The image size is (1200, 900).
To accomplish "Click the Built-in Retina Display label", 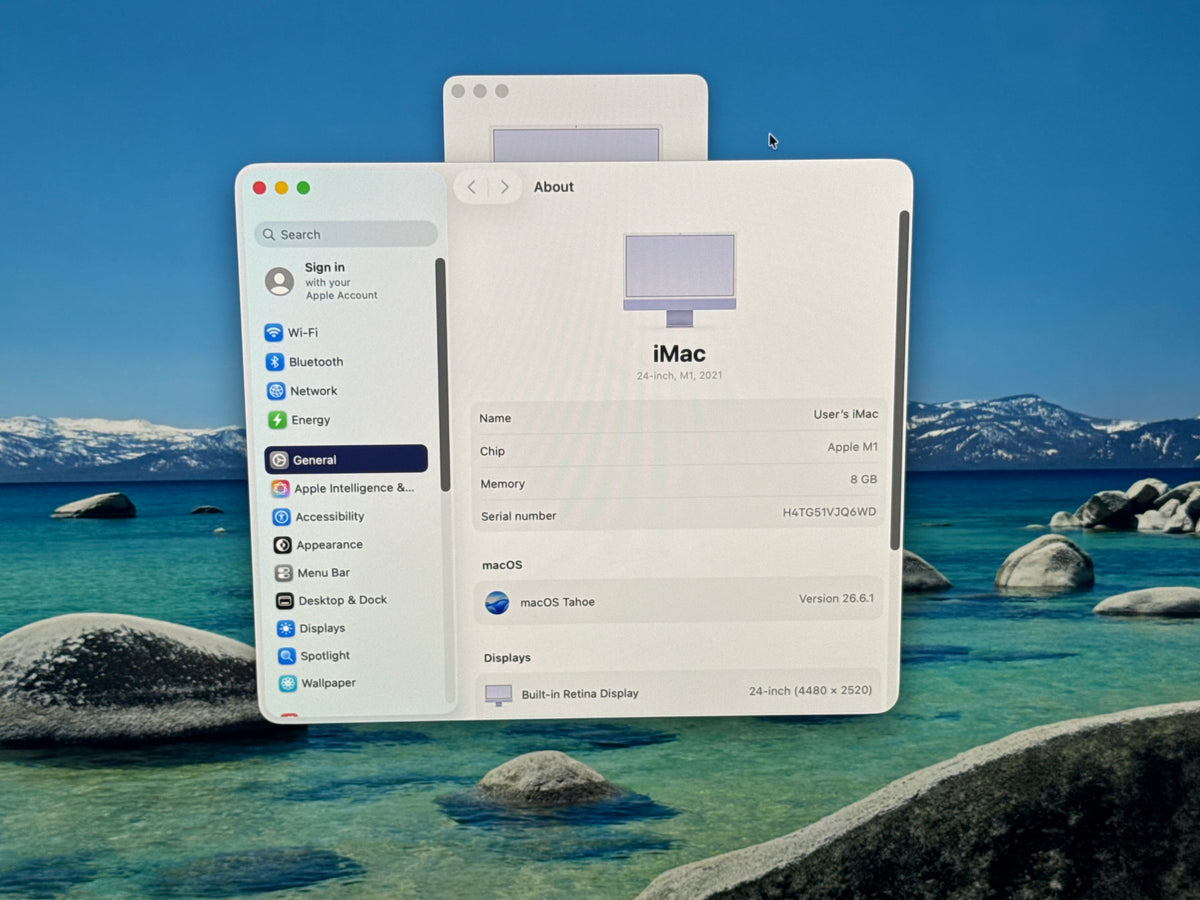I will click(580, 694).
